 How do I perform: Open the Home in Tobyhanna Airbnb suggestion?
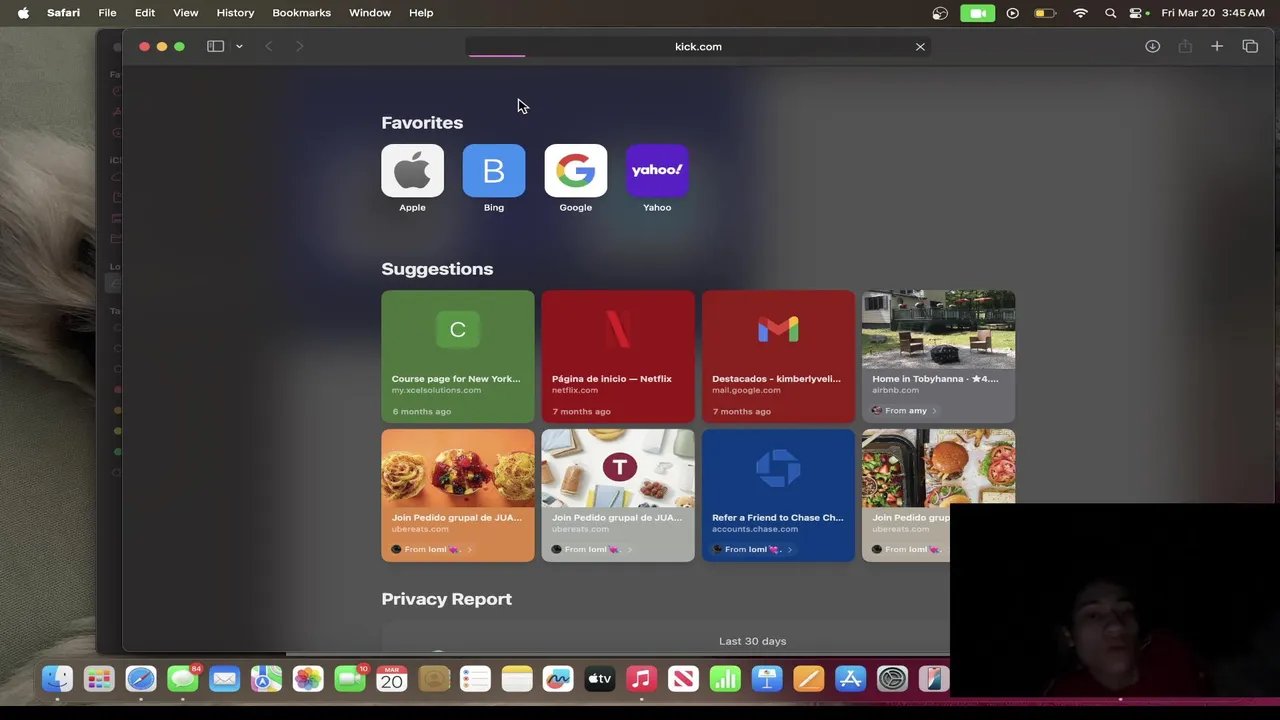coord(938,356)
